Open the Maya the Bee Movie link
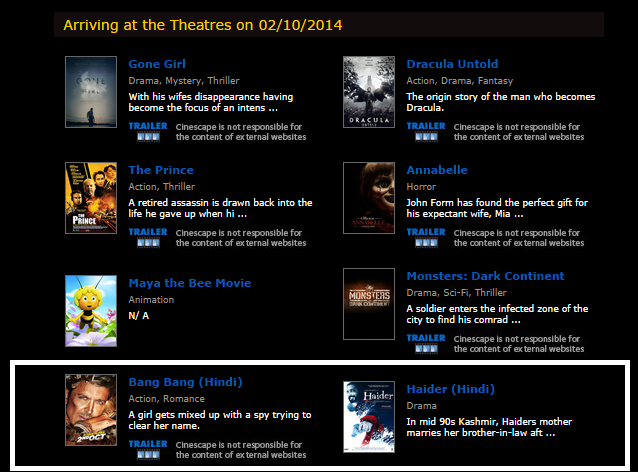This screenshot has width=638, height=472. point(190,283)
